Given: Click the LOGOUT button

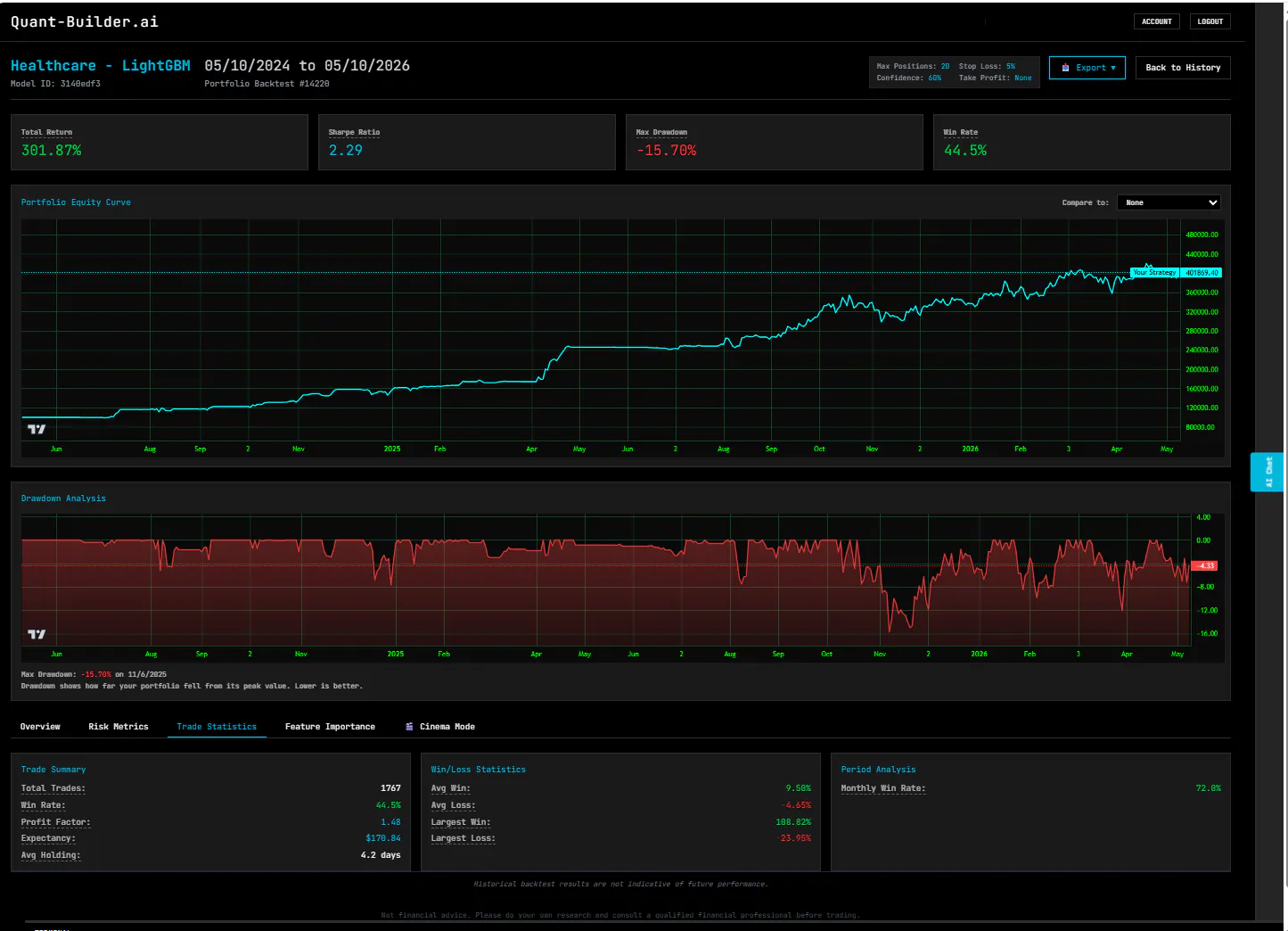Looking at the screenshot, I should 1210,21.
